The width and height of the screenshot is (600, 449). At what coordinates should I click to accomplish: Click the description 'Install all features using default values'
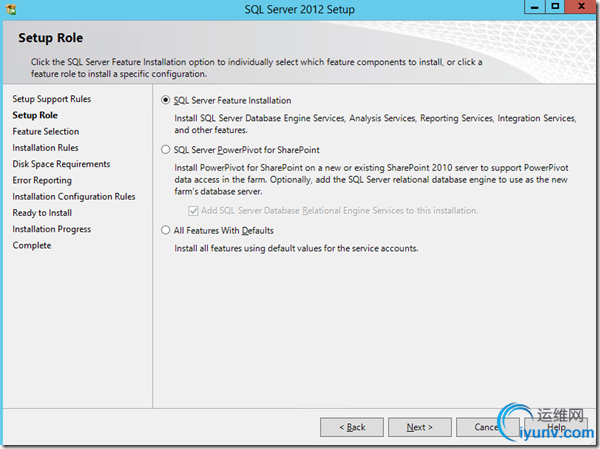pyautogui.click(x=296, y=248)
